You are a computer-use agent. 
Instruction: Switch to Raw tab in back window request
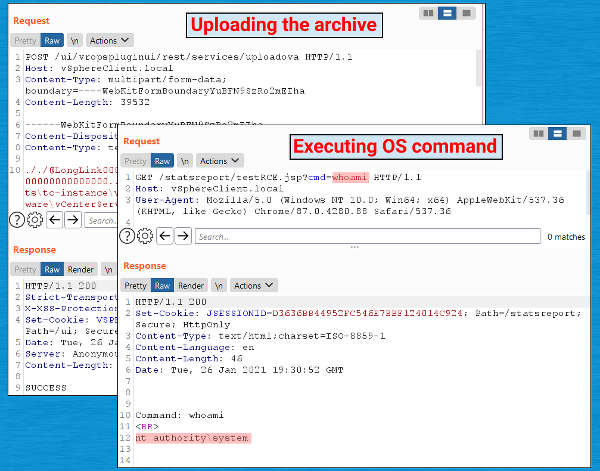pos(52,41)
